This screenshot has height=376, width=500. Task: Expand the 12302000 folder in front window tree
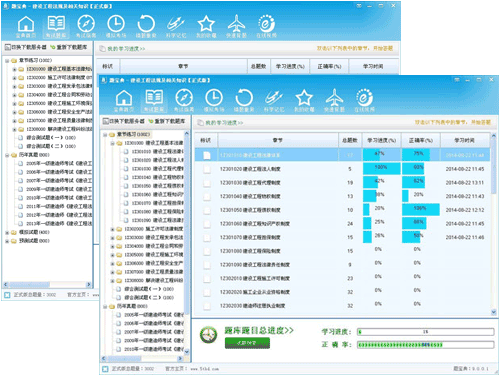(x=112, y=229)
